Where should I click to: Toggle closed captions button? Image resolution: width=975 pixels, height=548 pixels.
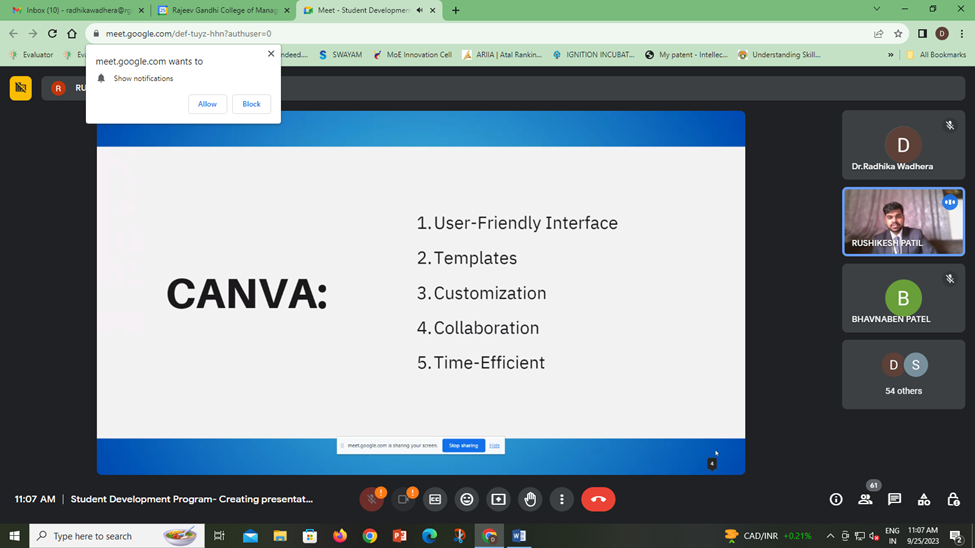pos(435,499)
